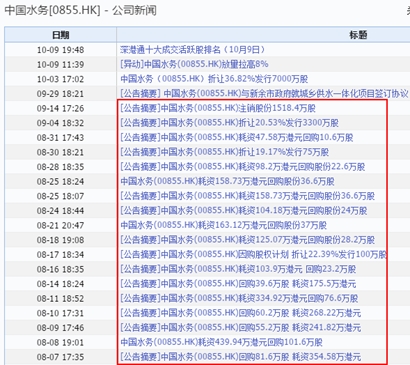Select the date cell 09-04 18:32
Screen dimensions: 410x365
click(60, 123)
